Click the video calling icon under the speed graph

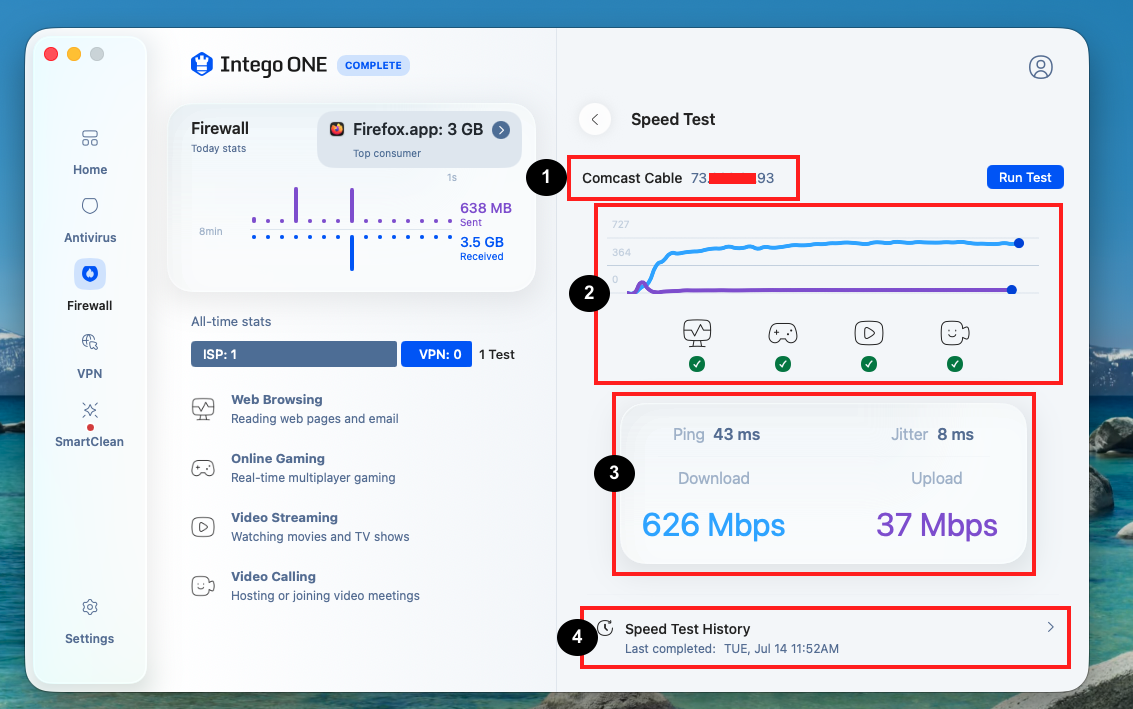pyautogui.click(x=955, y=333)
